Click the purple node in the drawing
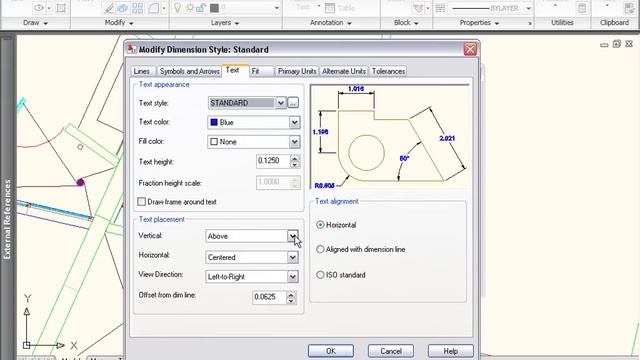 80,182
